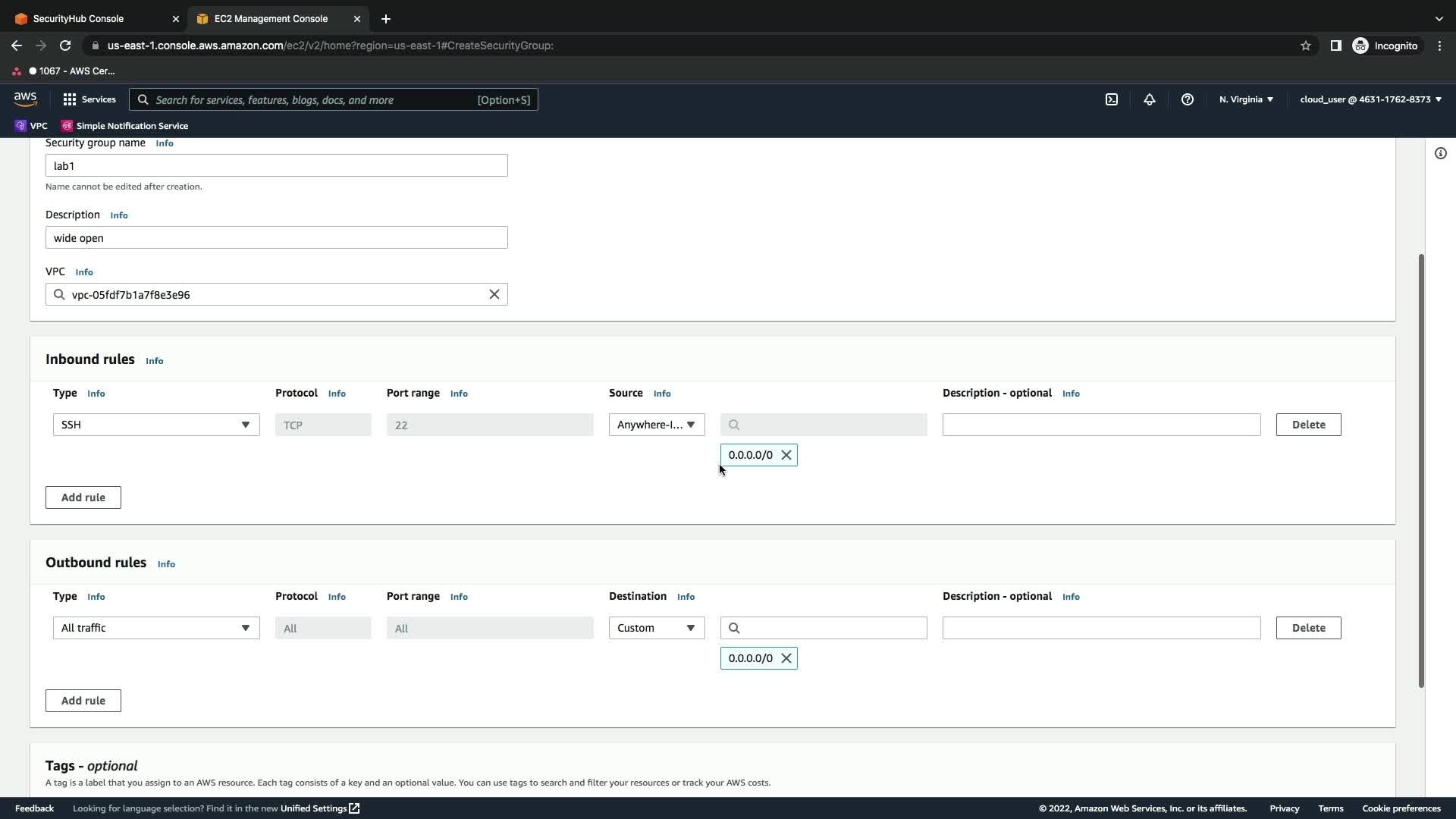The width and height of the screenshot is (1456, 819).
Task: Delete the outbound All traffic rule
Action: 1308,628
